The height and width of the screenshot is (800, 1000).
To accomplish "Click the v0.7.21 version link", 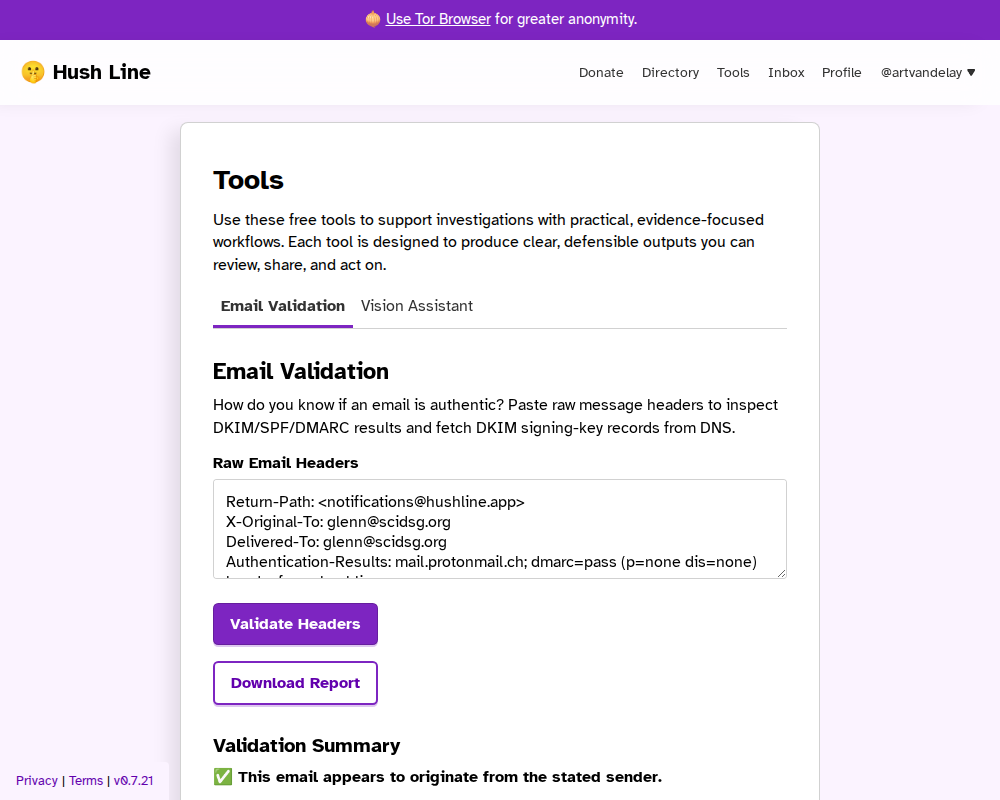I will [133, 781].
